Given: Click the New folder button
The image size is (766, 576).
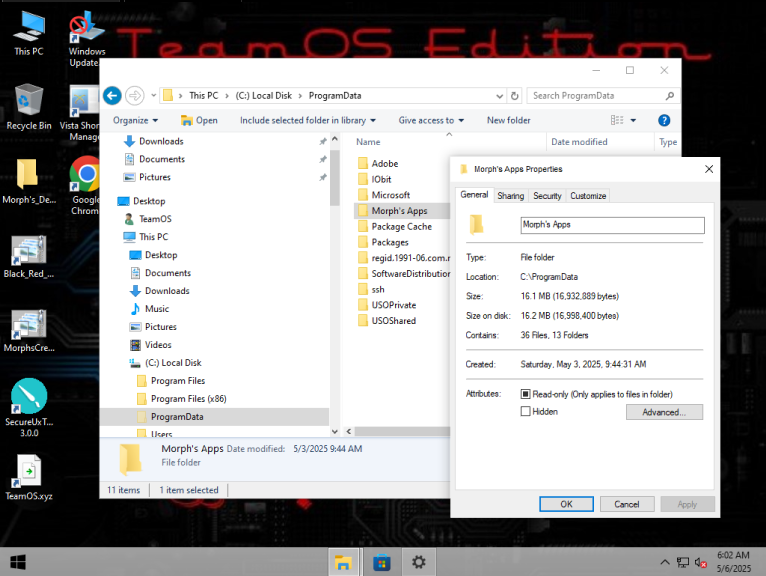Looking at the screenshot, I should tap(508, 120).
